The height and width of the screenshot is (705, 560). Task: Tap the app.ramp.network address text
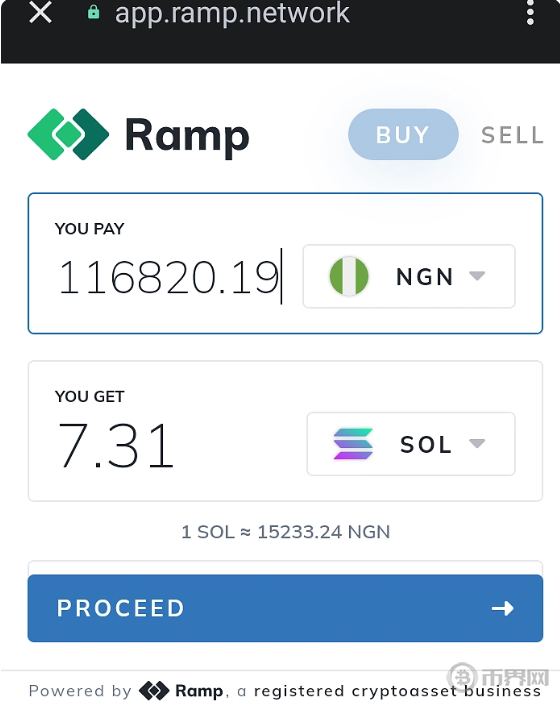pyautogui.click(x=232, y=13)
